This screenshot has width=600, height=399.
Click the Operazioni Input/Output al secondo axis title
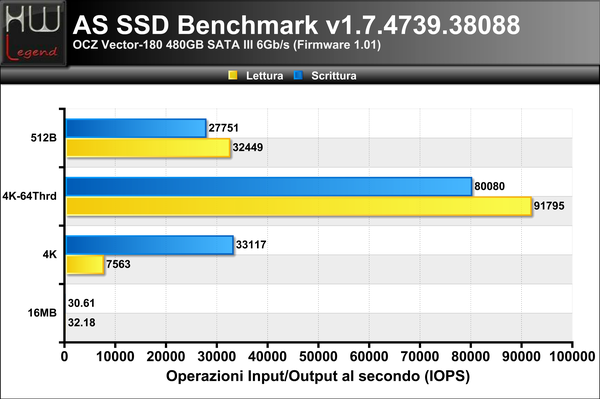point(318,376)
